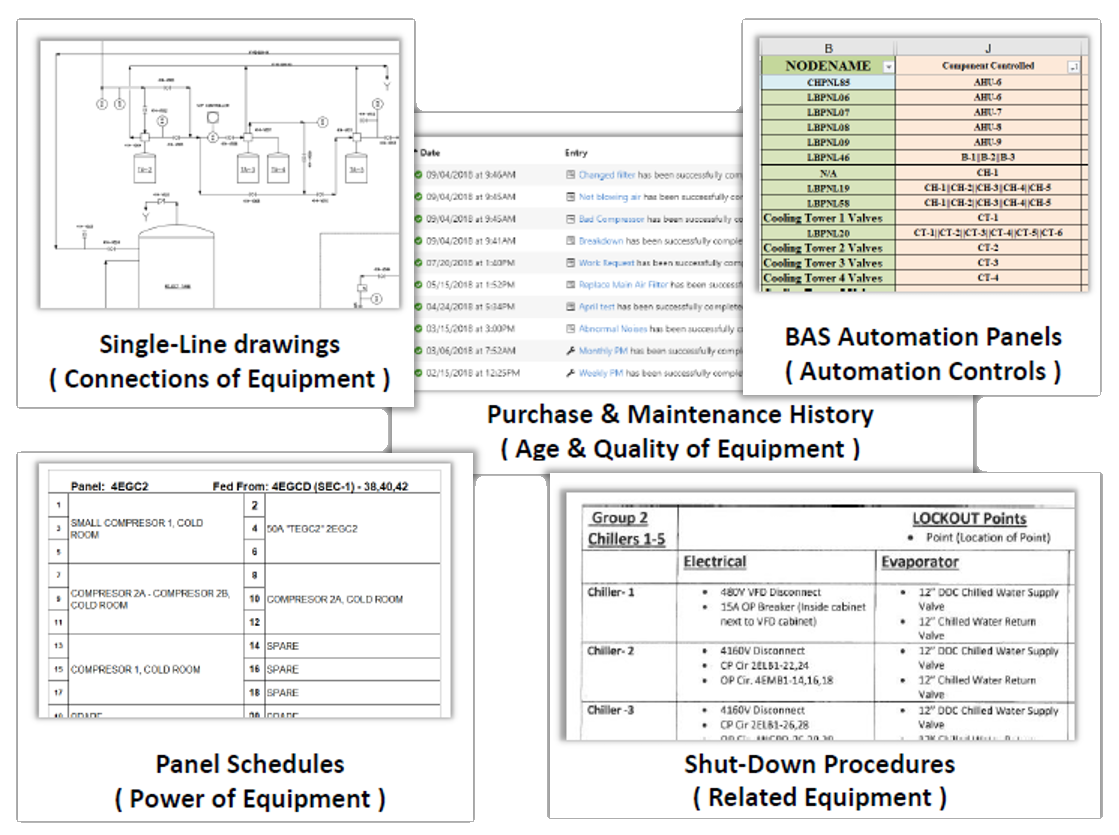
Task: Click the Purchase & Maintenance History caption
Action: point(680,415)
